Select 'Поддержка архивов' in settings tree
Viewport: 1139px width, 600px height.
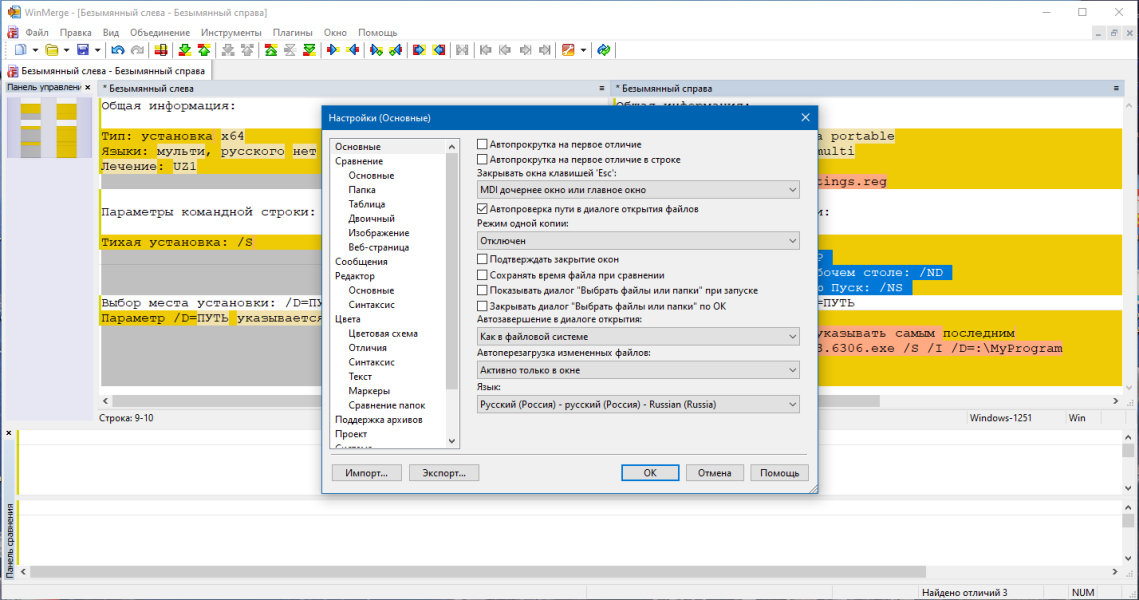pos(378,420)
